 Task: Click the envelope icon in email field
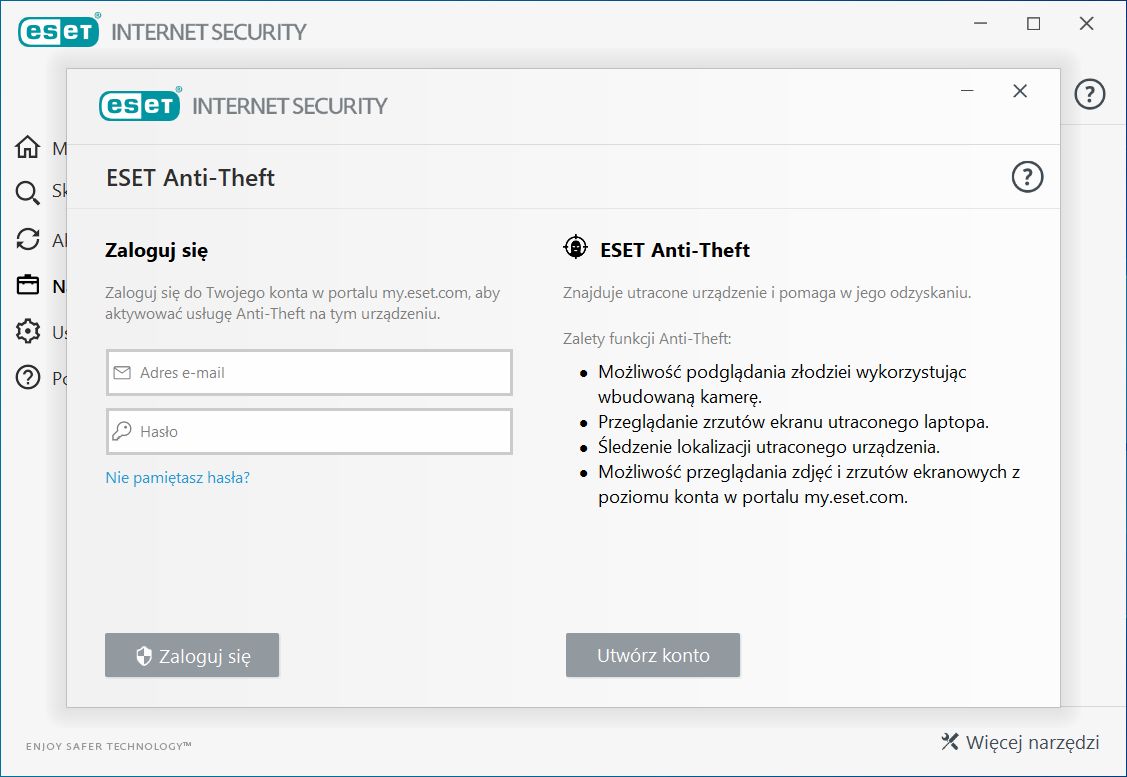[122, 372]
